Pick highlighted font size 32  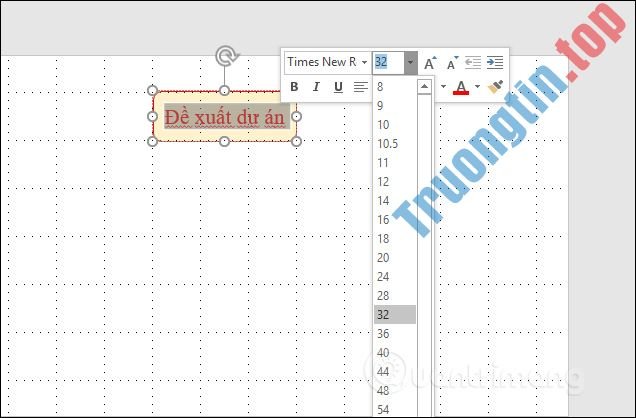pos(395,315)
